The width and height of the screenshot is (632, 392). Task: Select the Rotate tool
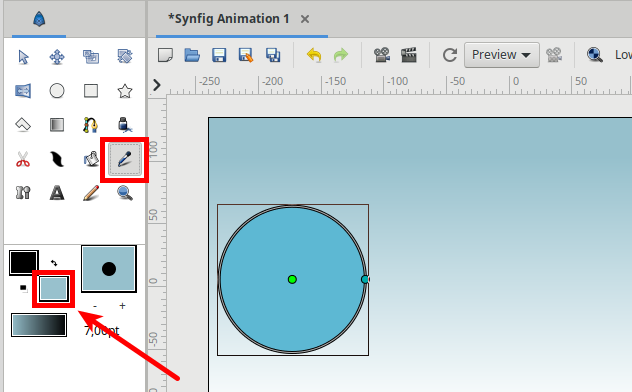pyautogui.click(x=125, y=57)
